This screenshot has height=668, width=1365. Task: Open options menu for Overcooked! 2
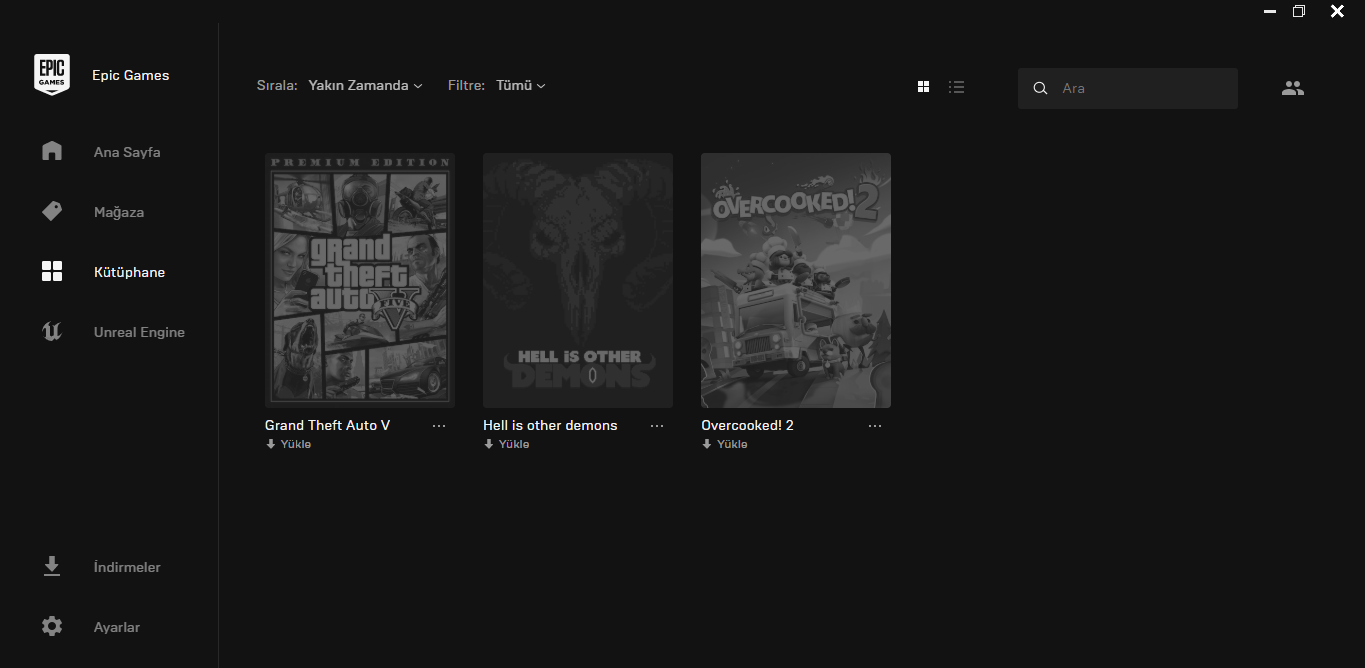click(875, 426)
